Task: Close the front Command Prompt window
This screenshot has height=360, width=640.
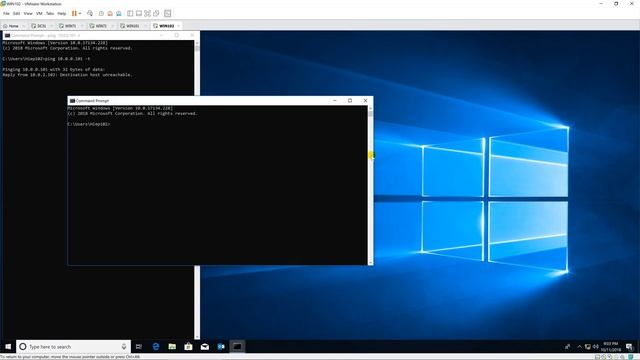Action: [365, 100]
